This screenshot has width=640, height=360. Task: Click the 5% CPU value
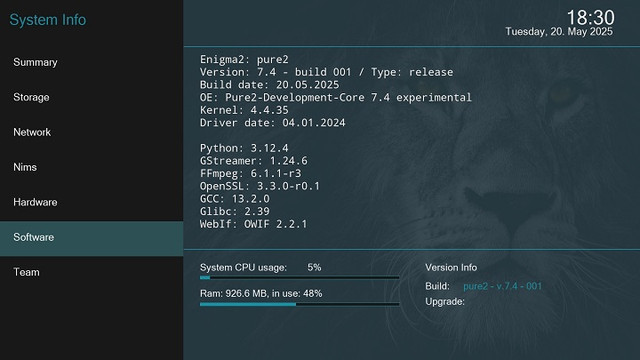[314, 267]
